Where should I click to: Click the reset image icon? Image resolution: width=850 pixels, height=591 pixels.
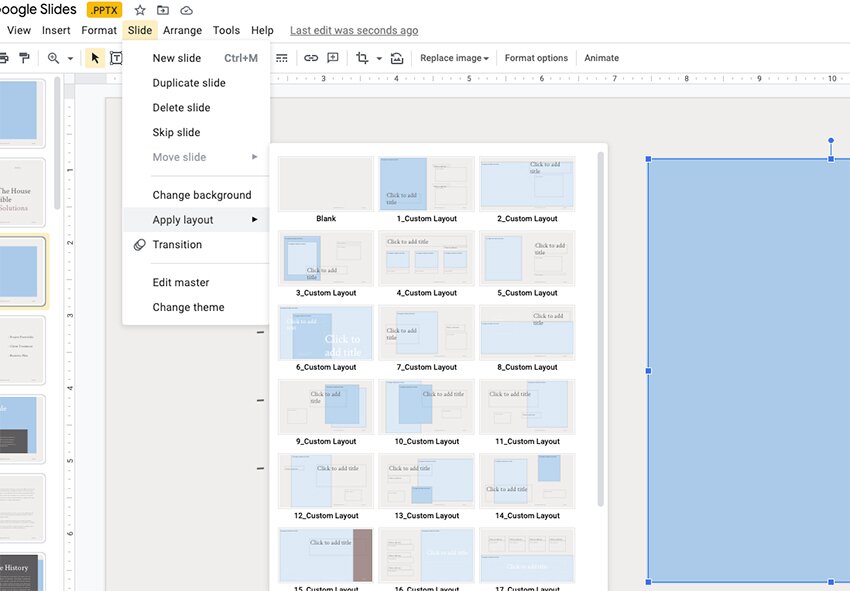click(x=397, y=58)
